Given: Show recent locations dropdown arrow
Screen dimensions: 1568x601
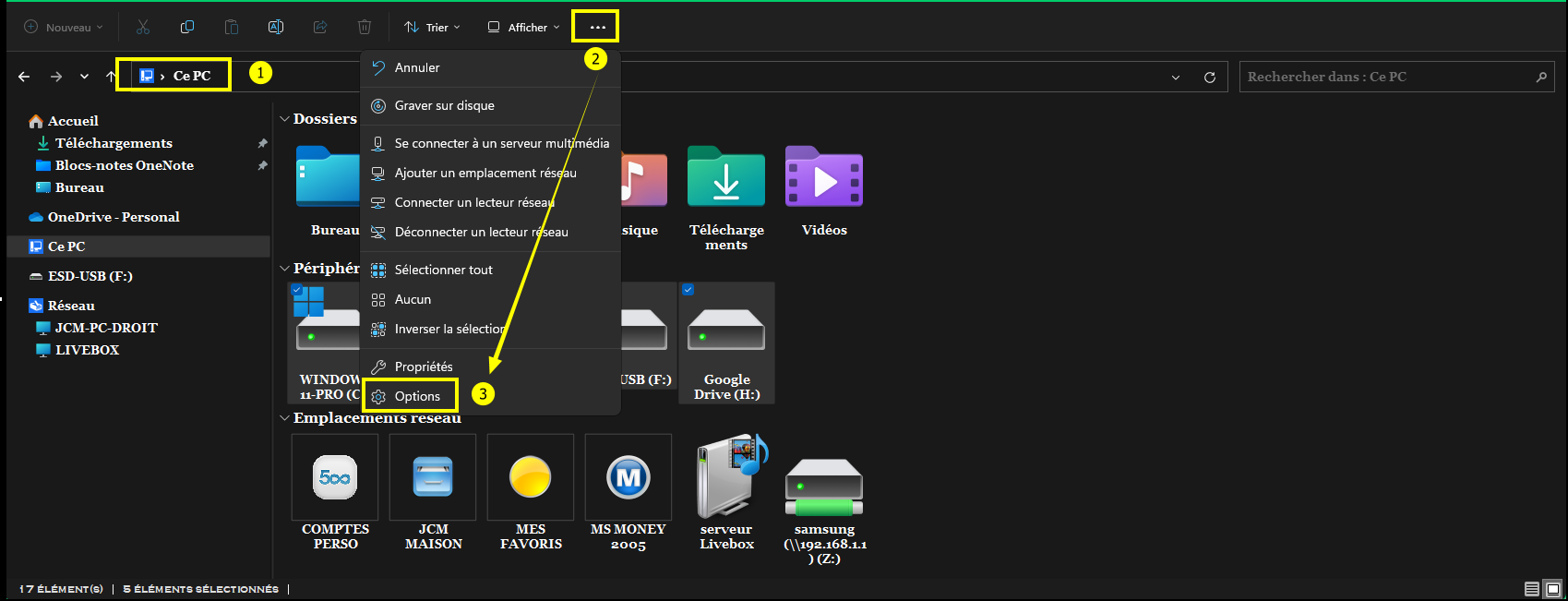Looking at the screenshot, I should pyautogui.click(x=84, y=77).
